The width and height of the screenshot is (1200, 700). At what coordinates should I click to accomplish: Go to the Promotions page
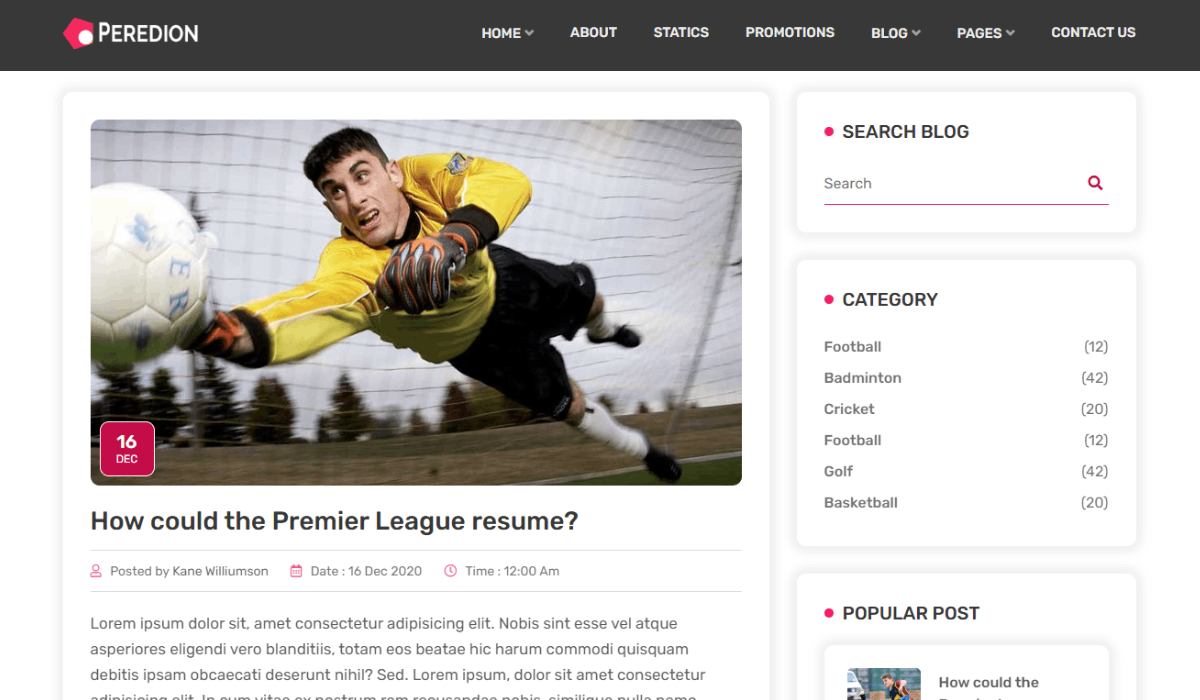coord(790,32)
